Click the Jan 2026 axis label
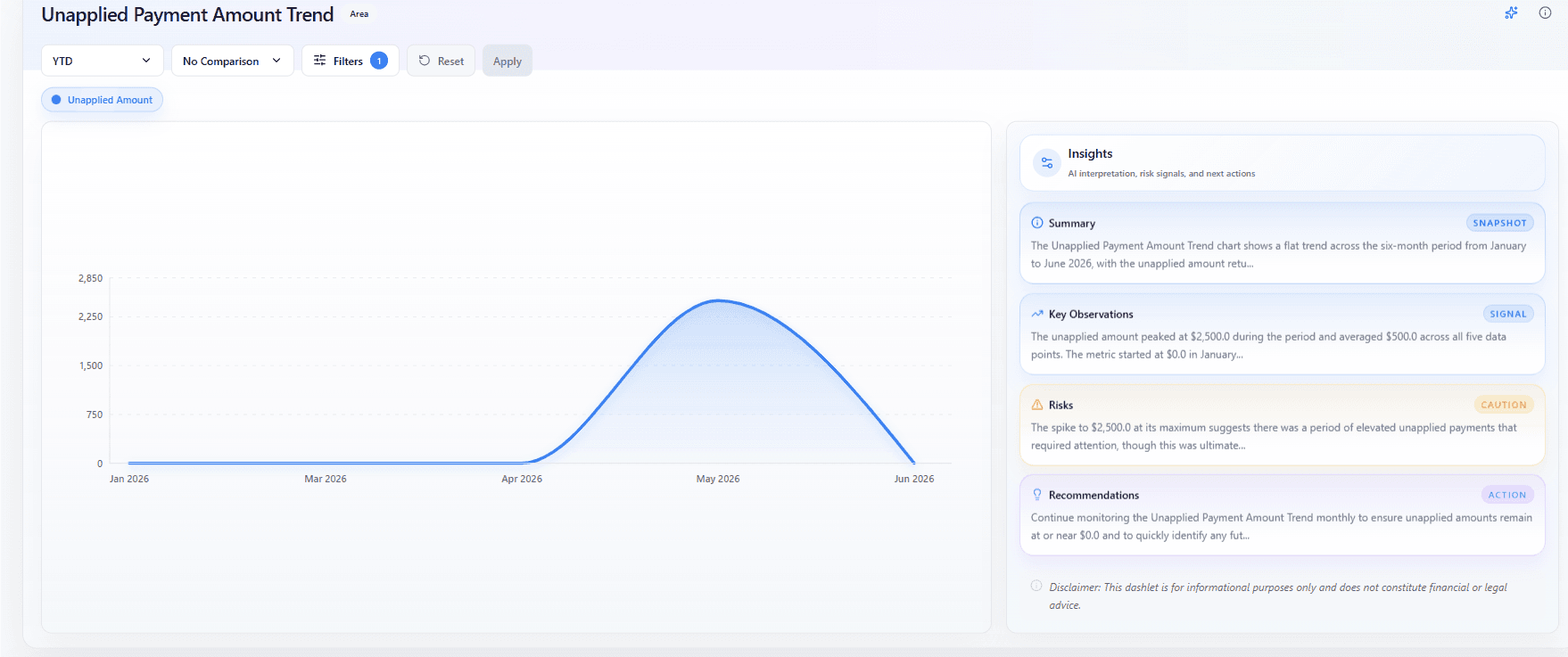1568x657 pixels. 129,479
